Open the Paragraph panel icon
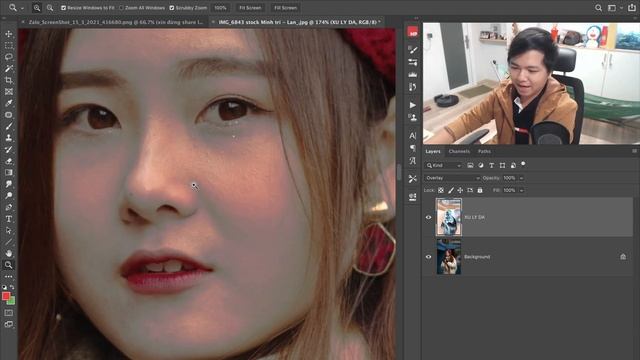 coord(413,148)
